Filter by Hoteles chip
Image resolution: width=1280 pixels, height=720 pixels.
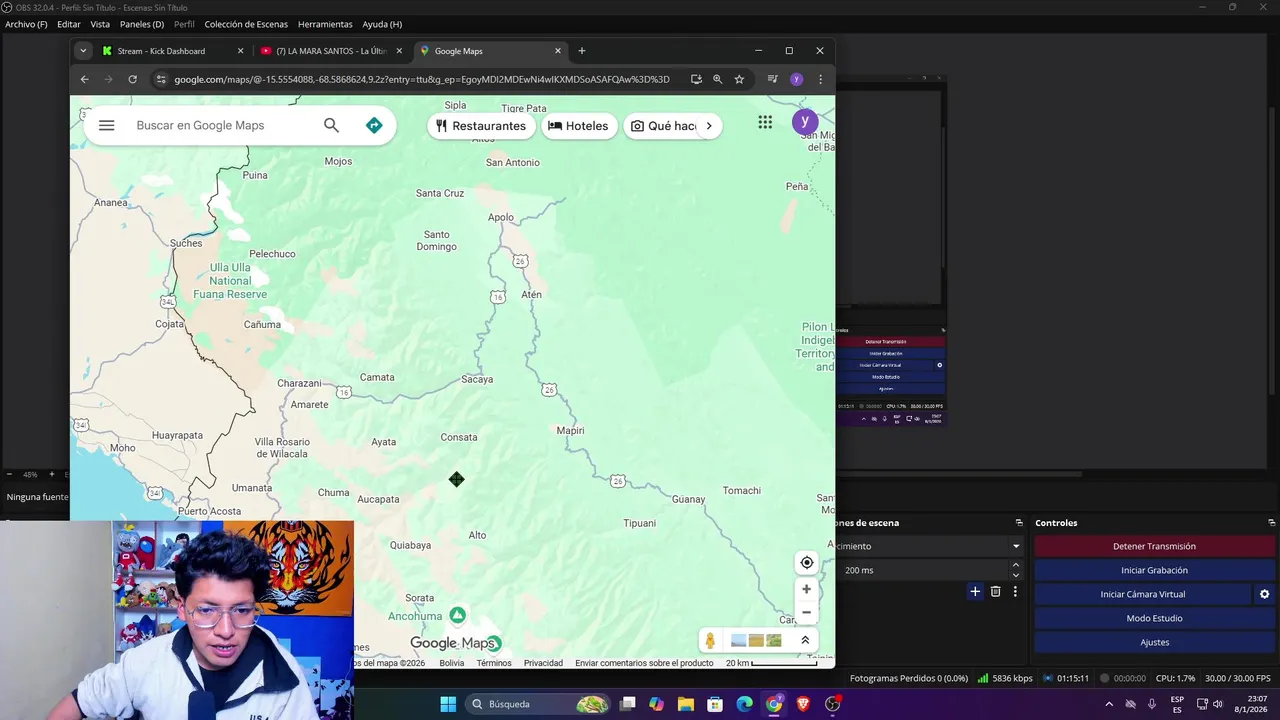[579, 126]
